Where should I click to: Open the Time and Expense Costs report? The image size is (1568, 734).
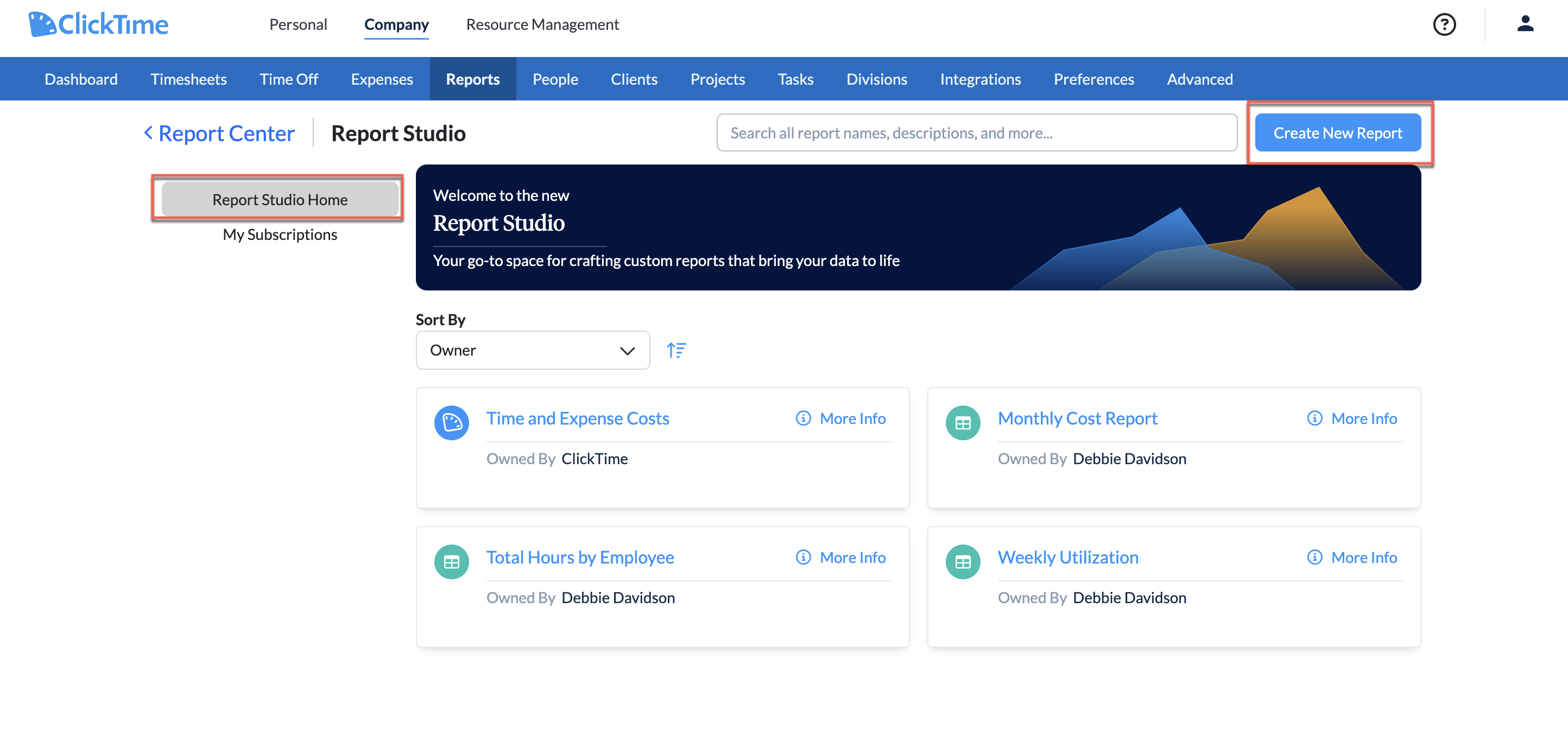point(578,418)
